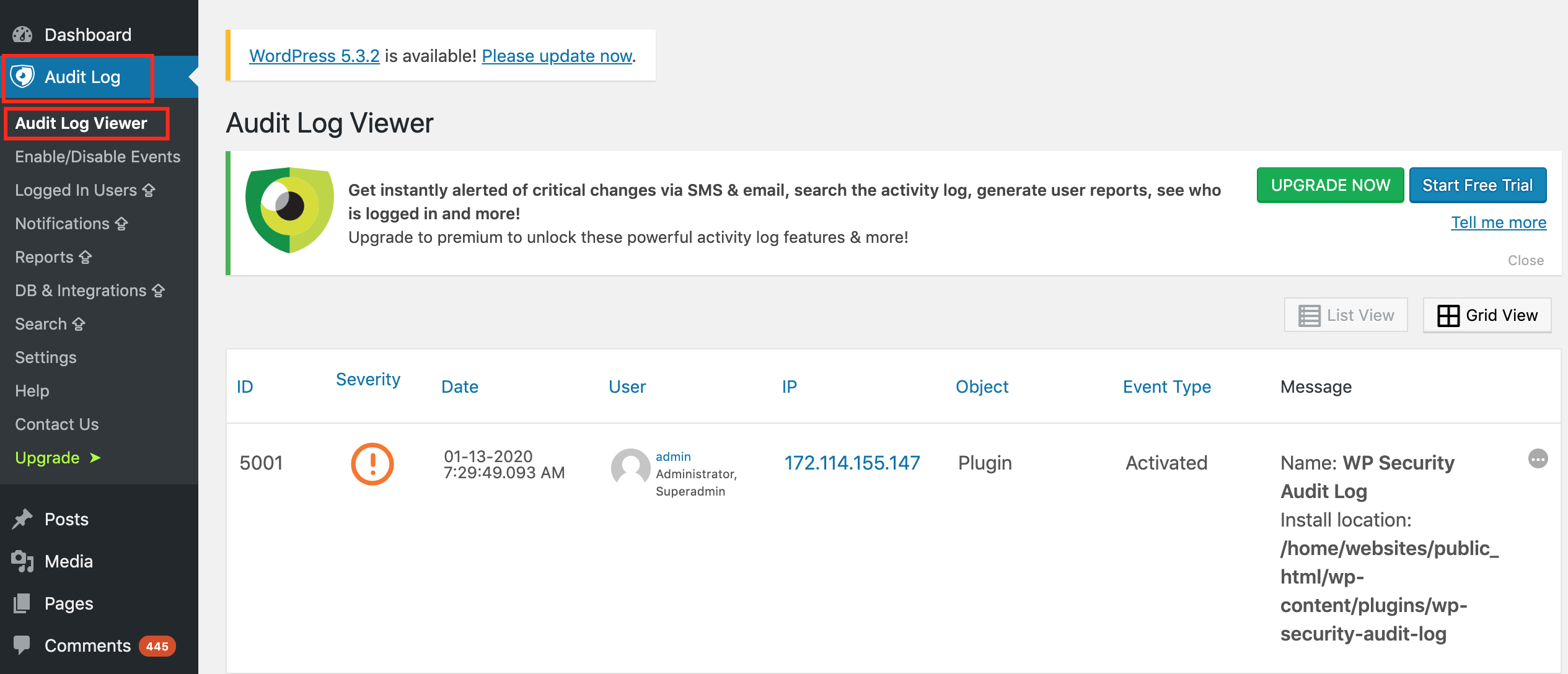Click the Message column header
The width and height of the screenshot is (1568, 674).
click(x=1316, y=387)
